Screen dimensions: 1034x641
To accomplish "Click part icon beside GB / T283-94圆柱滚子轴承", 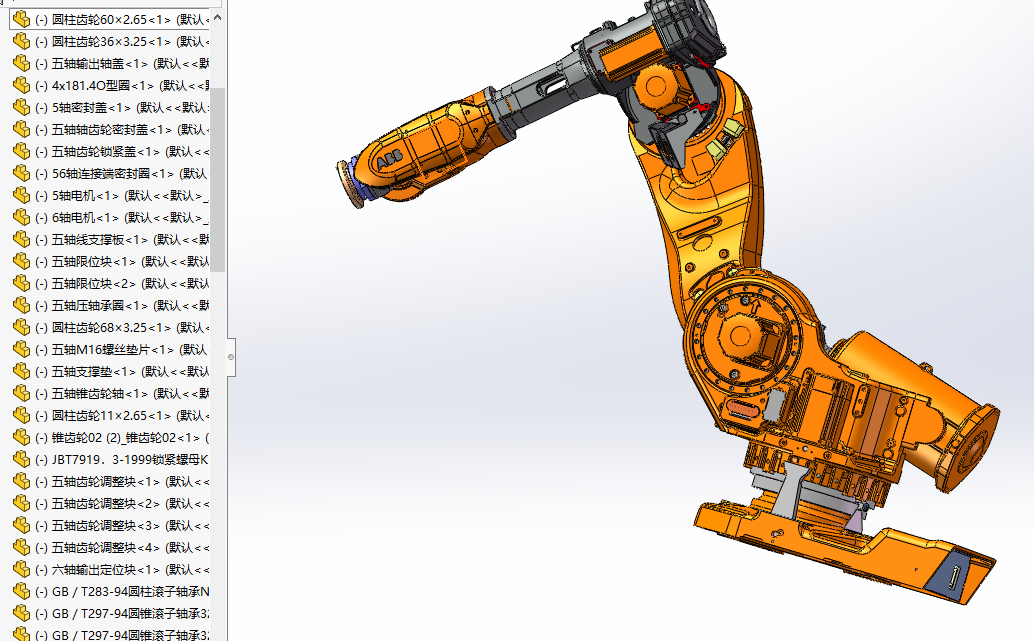I will pyautogui.click(x=21, y=592).
